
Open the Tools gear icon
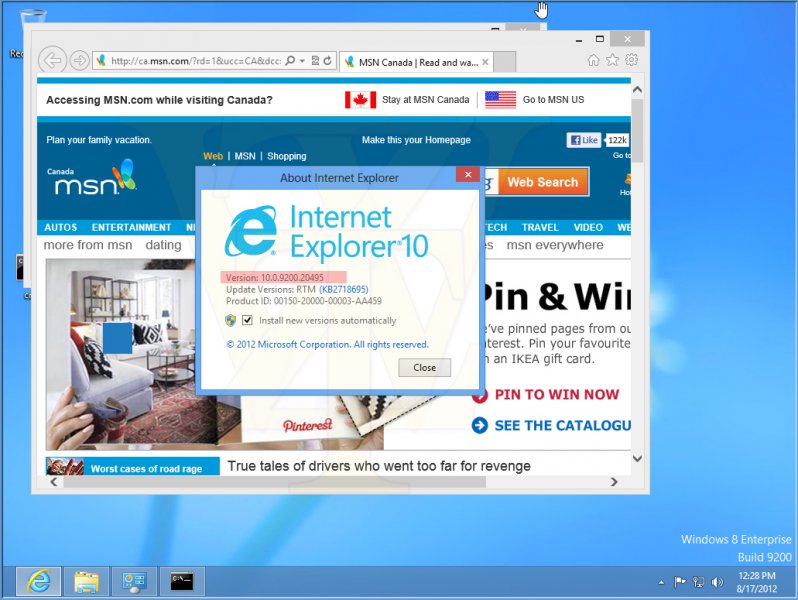[x=631, y=60]
